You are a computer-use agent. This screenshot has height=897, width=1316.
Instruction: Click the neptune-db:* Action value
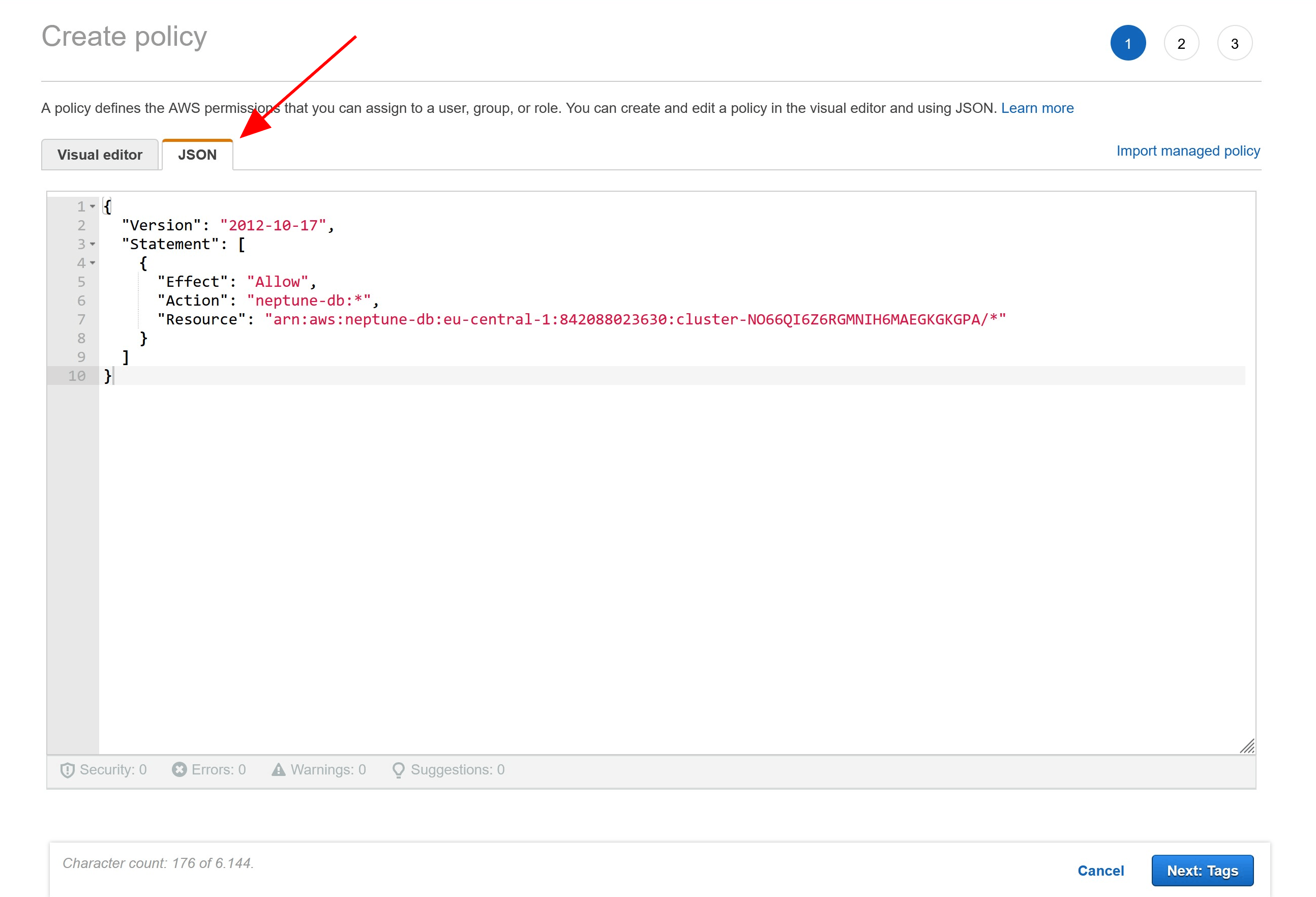pos(309,301)
